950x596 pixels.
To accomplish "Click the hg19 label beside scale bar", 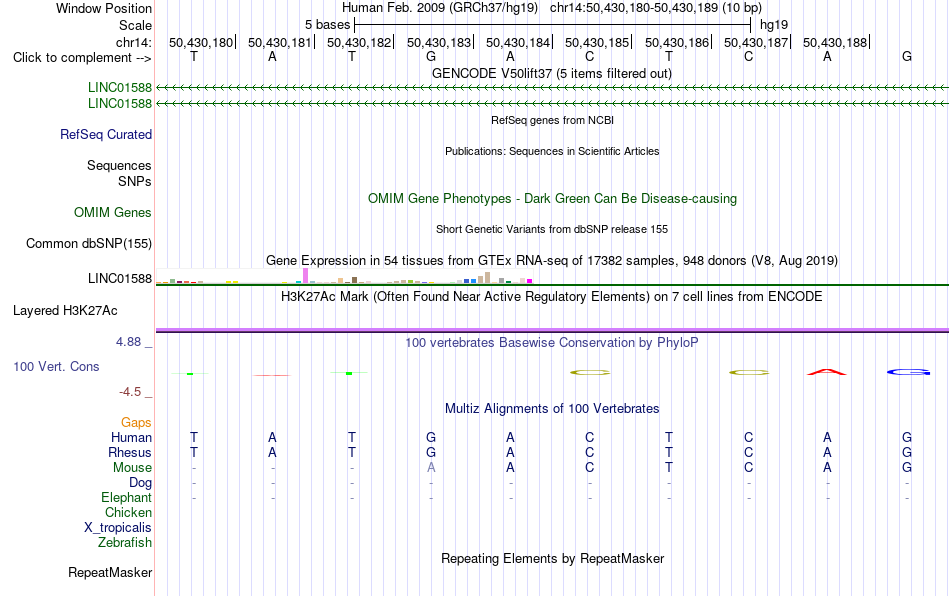I will [774, 25].
